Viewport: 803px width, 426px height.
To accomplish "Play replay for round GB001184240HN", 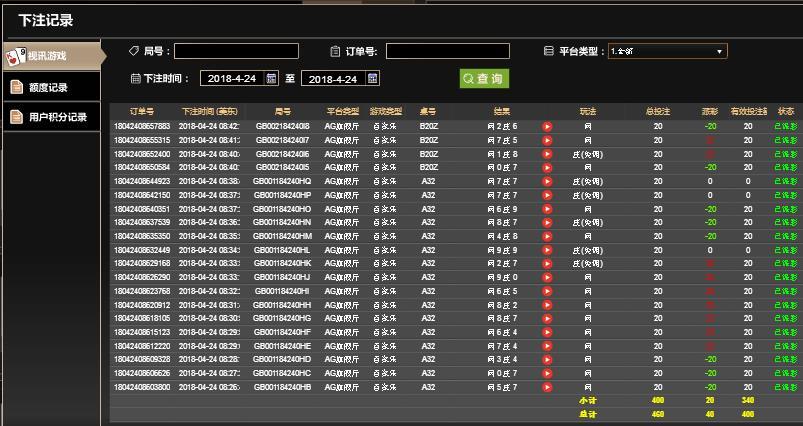I will pyautogui.click(x=547, y=223).
